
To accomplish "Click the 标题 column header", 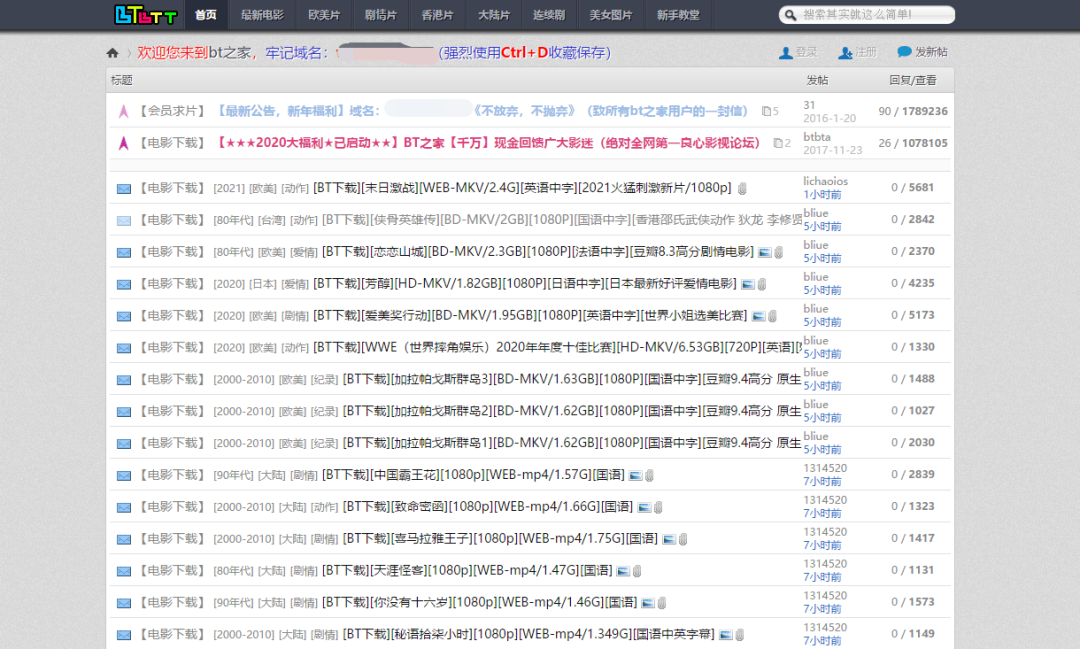I will [122, 81].
